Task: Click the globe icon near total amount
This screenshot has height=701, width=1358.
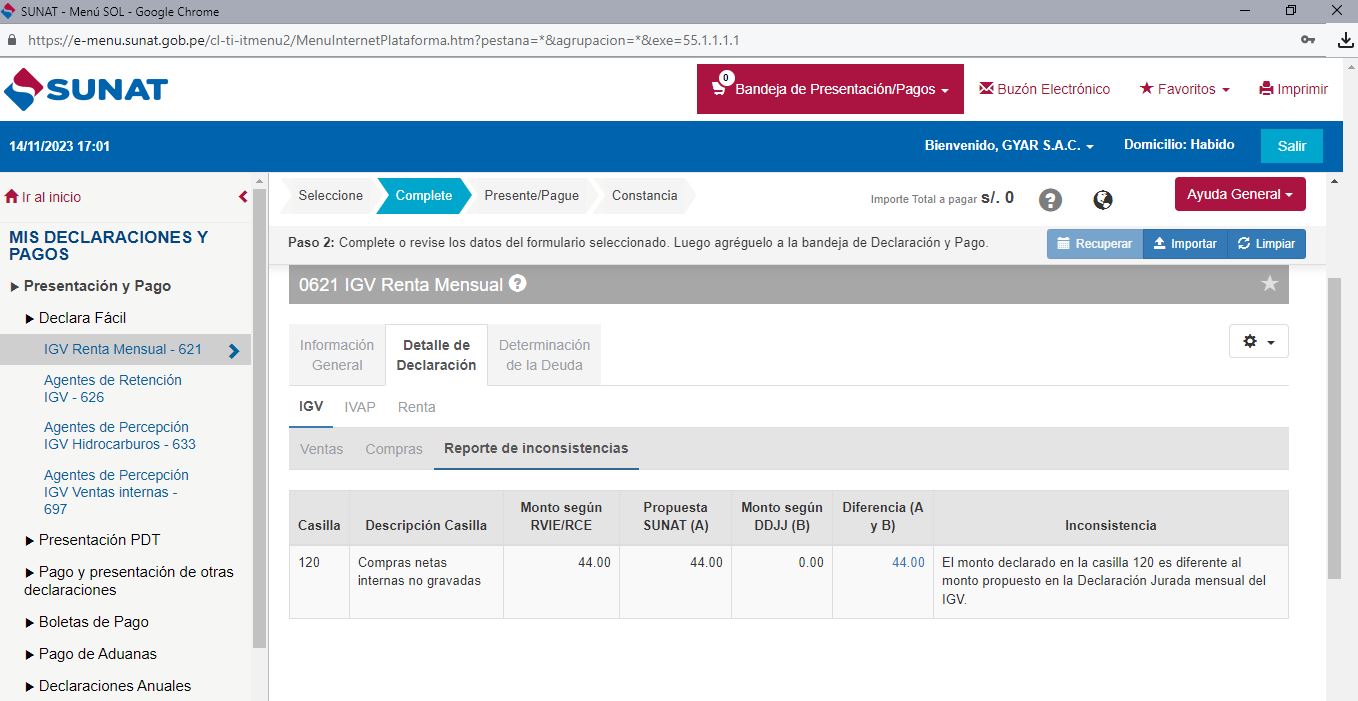Action: [1103, 200]
